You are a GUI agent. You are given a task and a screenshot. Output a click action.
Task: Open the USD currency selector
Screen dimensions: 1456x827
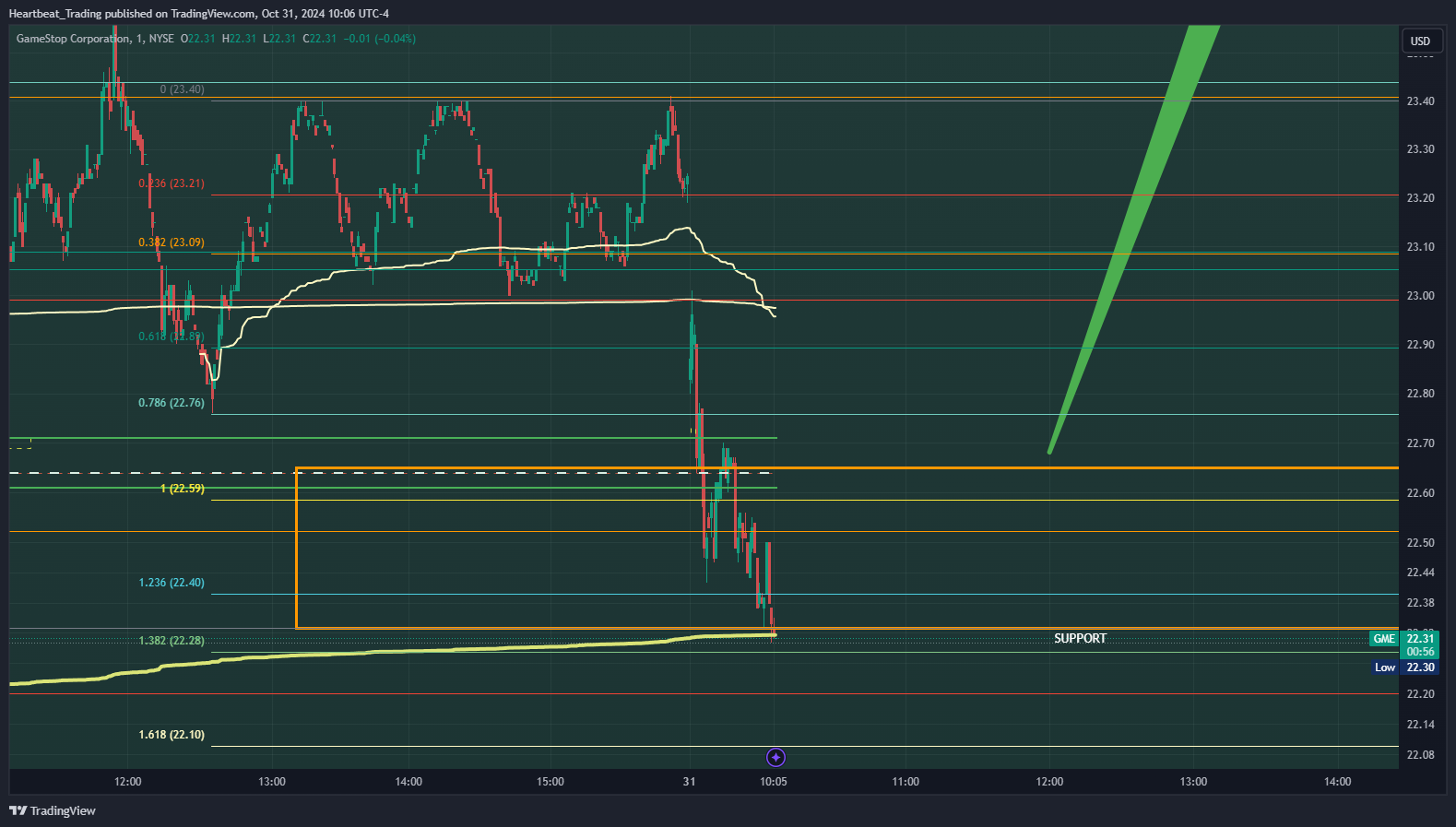click(x=1420, y=41)
